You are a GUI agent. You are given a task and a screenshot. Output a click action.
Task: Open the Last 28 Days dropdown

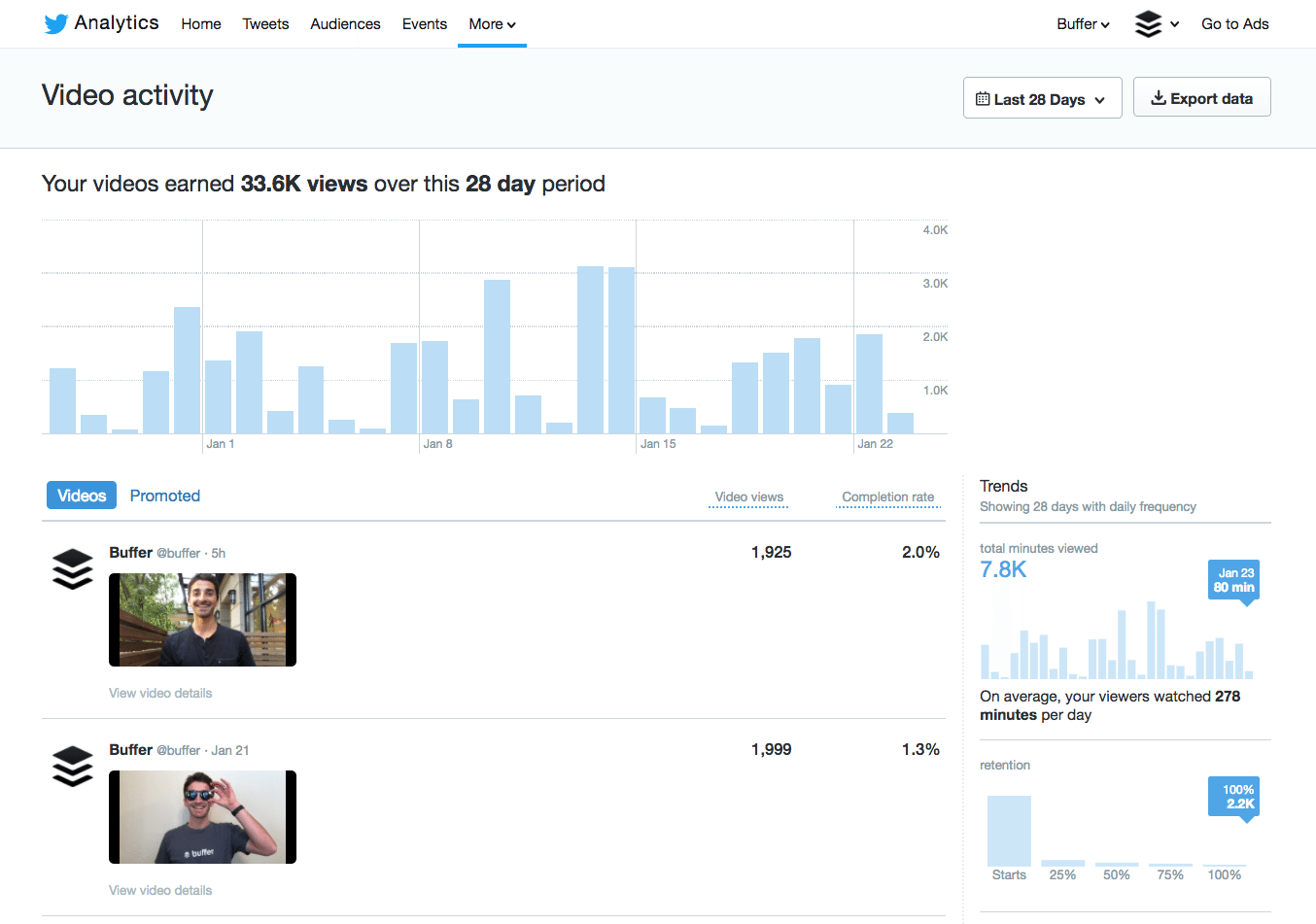(x=1042, y=97)
